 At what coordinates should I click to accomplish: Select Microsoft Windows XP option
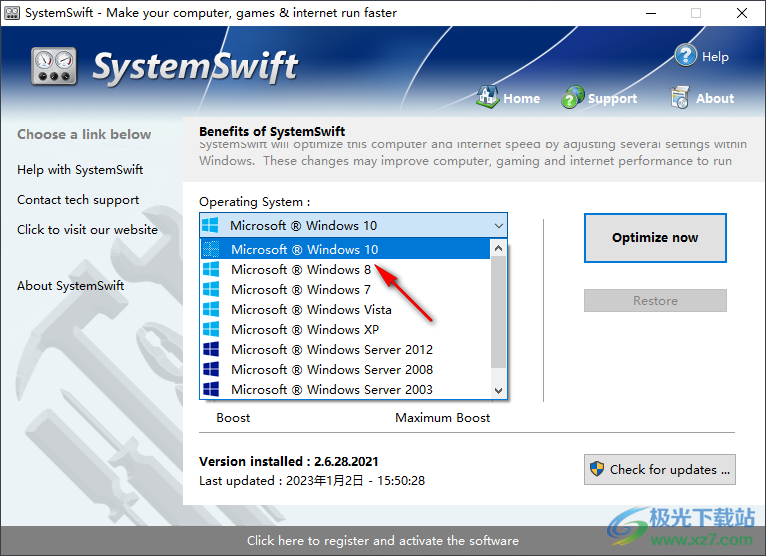(345, 330)
